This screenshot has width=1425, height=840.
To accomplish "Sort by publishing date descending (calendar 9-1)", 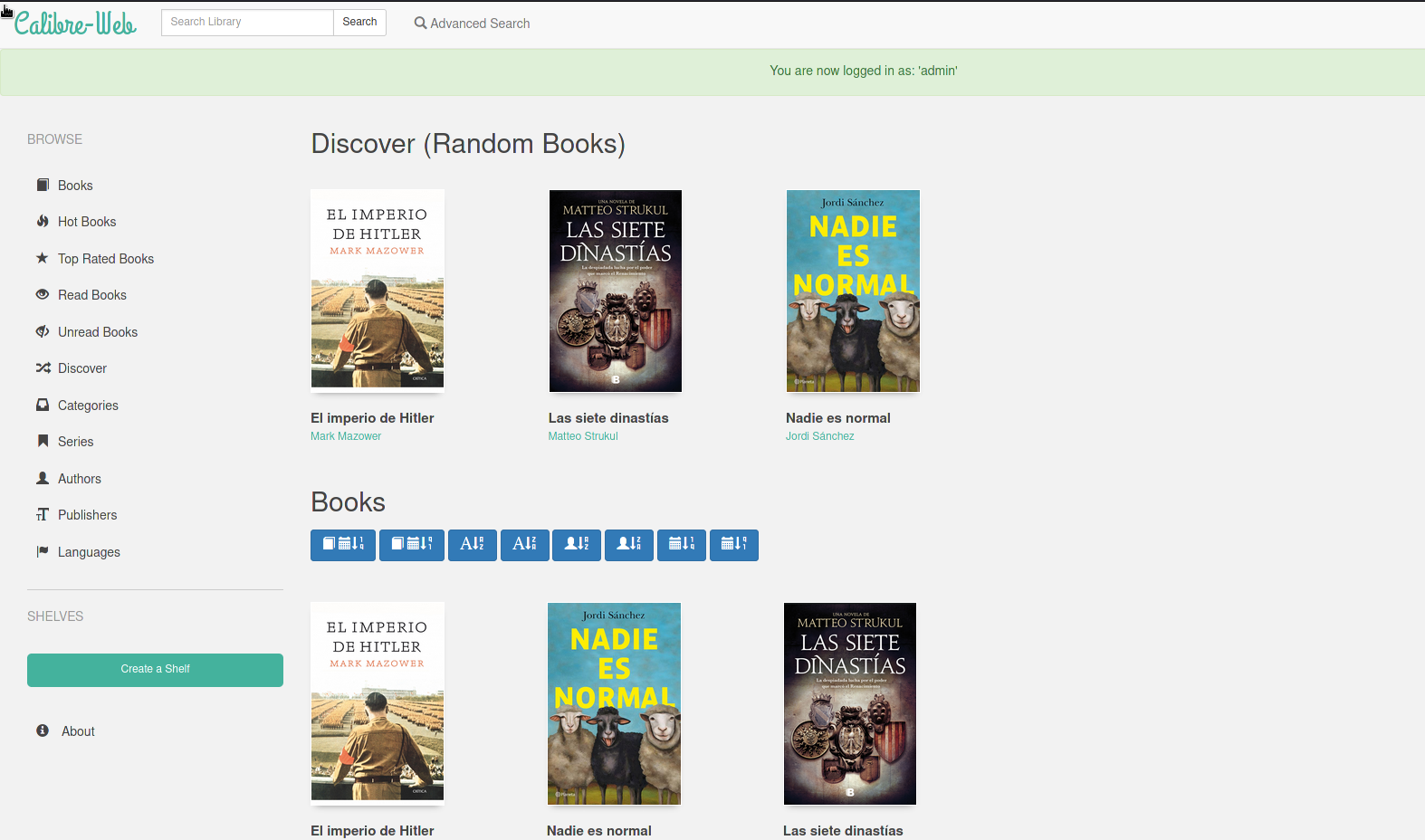I will (734, 545).
